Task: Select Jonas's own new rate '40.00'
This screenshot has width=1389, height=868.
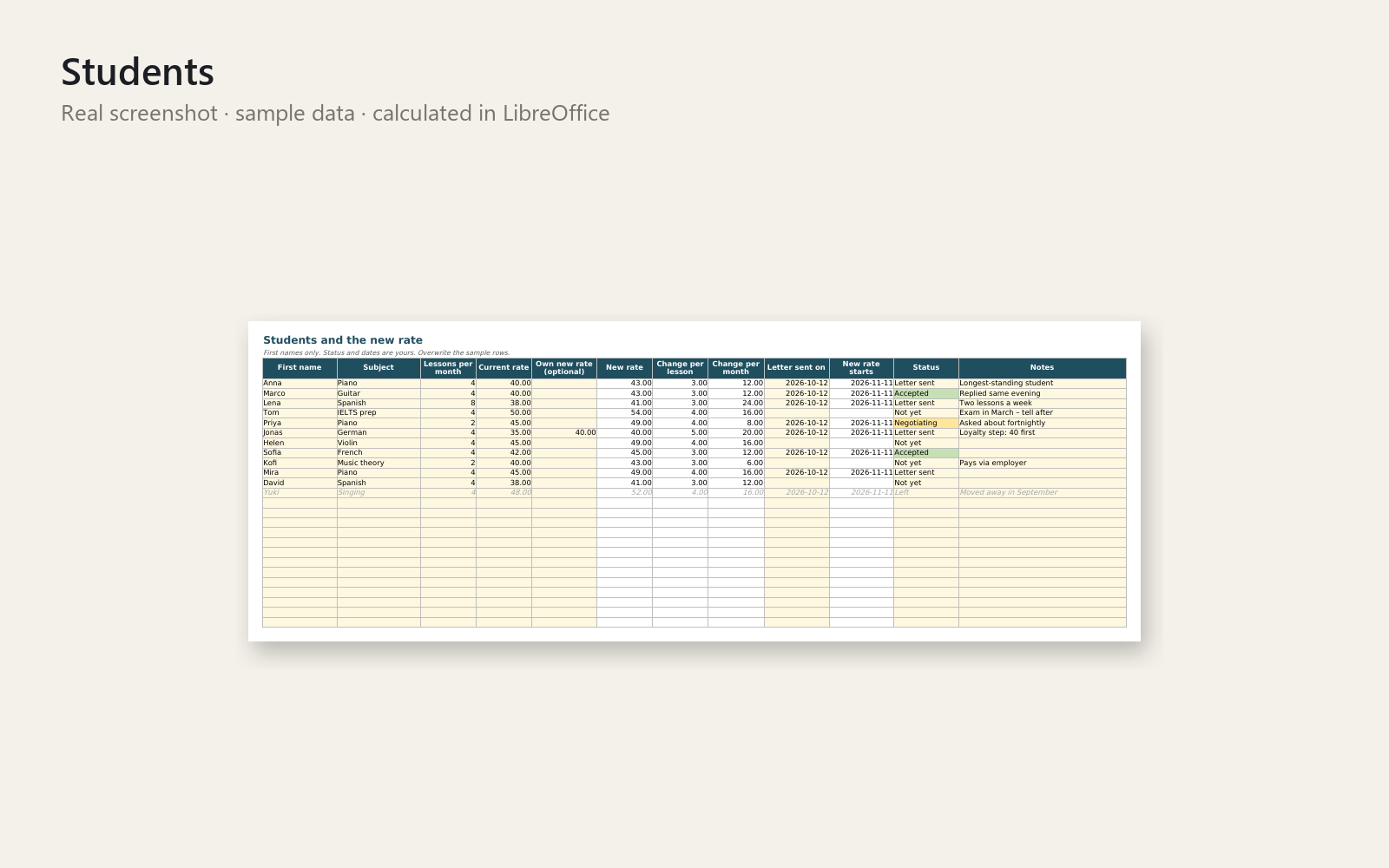Action: [x=564, y=433]
